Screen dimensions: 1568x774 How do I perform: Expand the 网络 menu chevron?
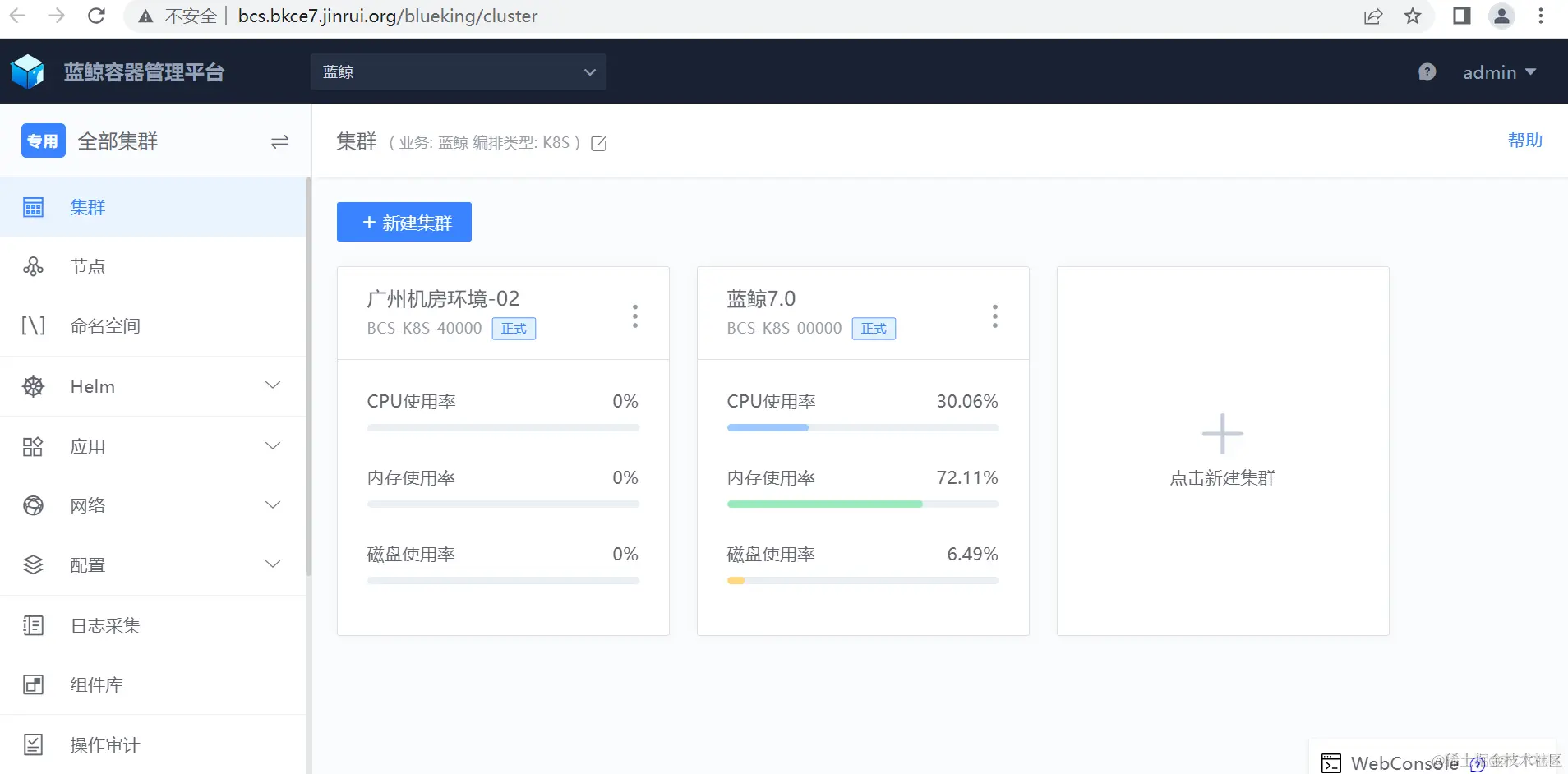(273, 504)
